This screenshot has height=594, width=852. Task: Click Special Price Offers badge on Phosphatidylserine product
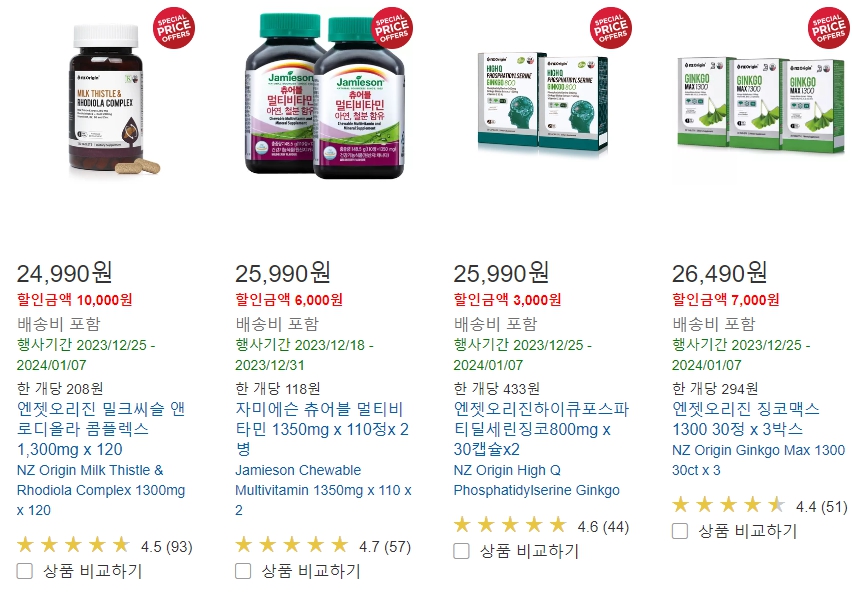click(611, 28)
